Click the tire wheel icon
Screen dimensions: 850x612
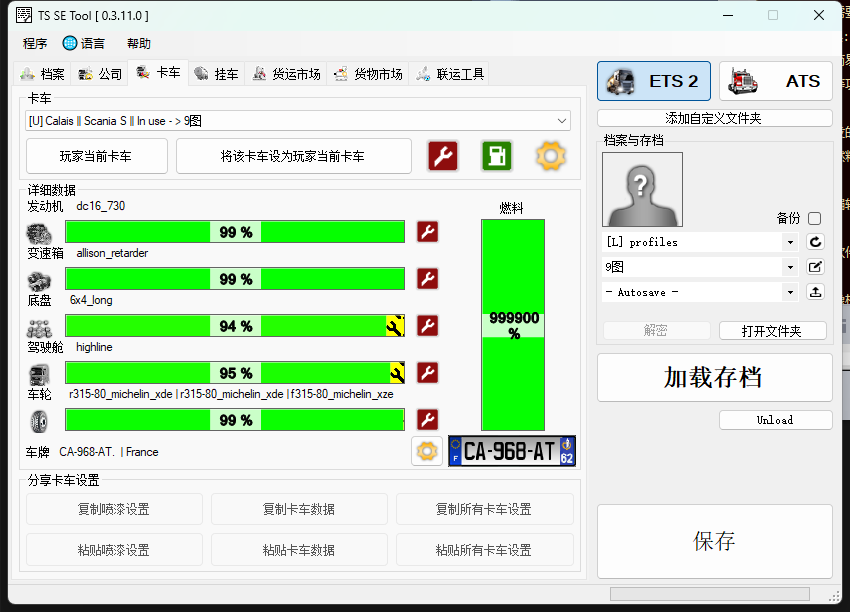pos(38,422)
